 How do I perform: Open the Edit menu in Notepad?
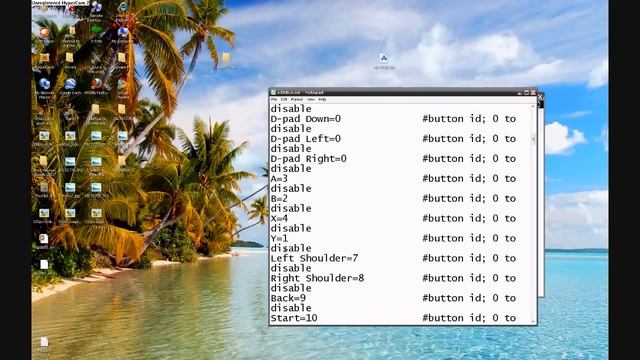click(284, 99)
